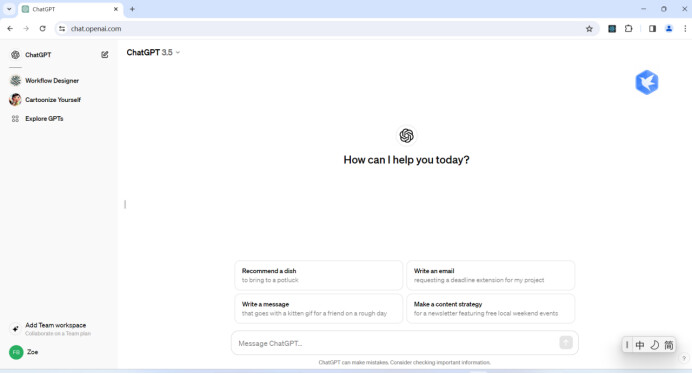The height and width of the screenshot is (374, 692).
Task: Expand the ChatGPT 3.5 model dropdown
Action: pyautogui.click(x=153, y=52)
